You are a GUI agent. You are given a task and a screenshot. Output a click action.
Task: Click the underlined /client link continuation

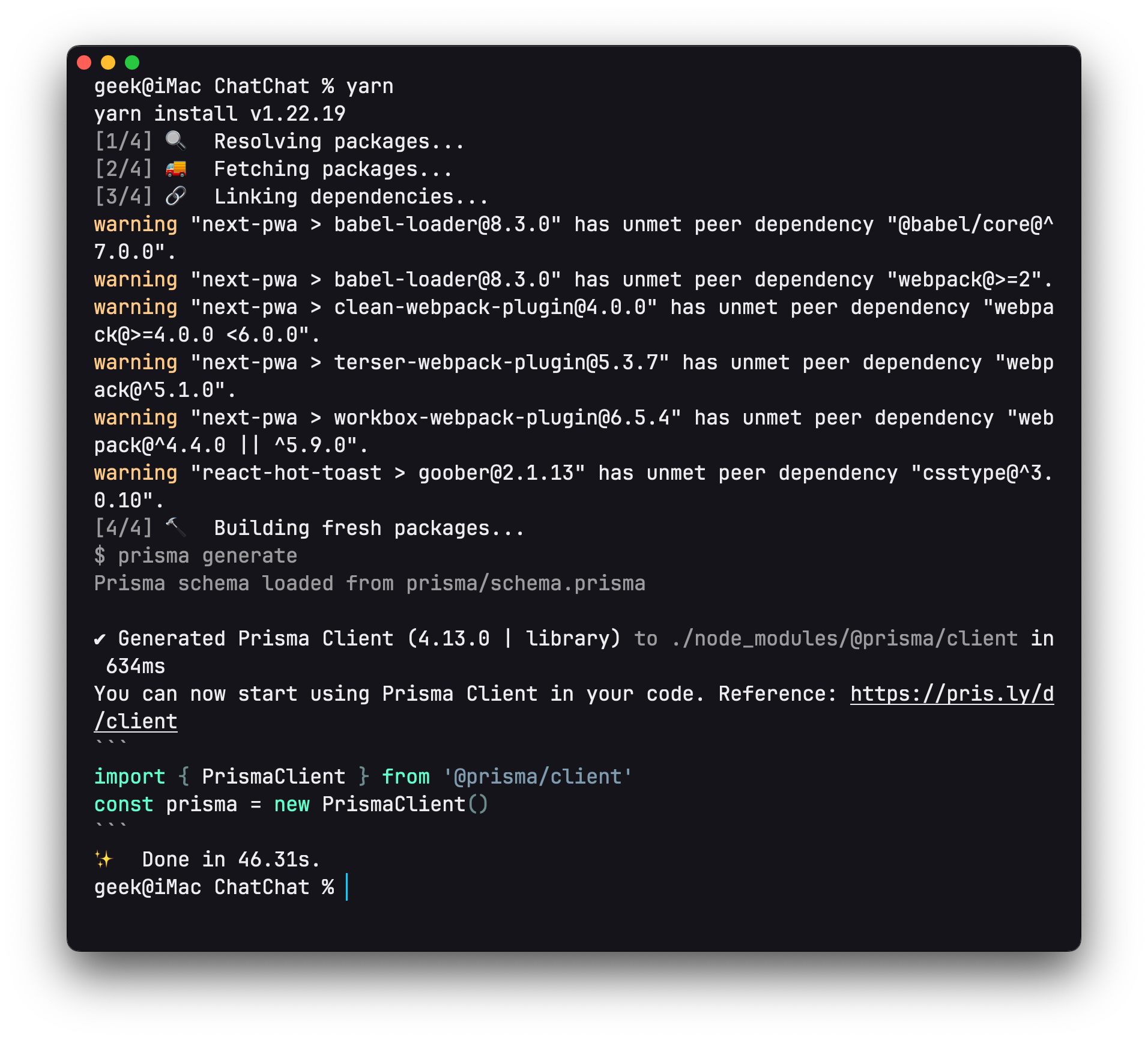point(136,722)
